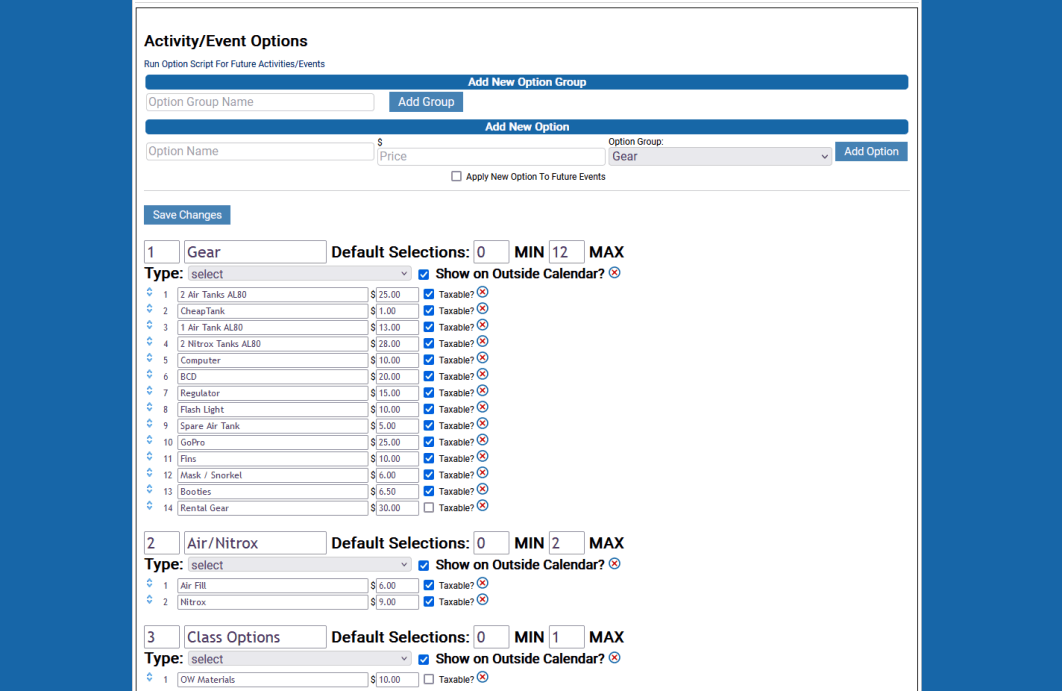Remove the Rental Gear option row
Viewport: 1062px width, 691px height.
482,506
